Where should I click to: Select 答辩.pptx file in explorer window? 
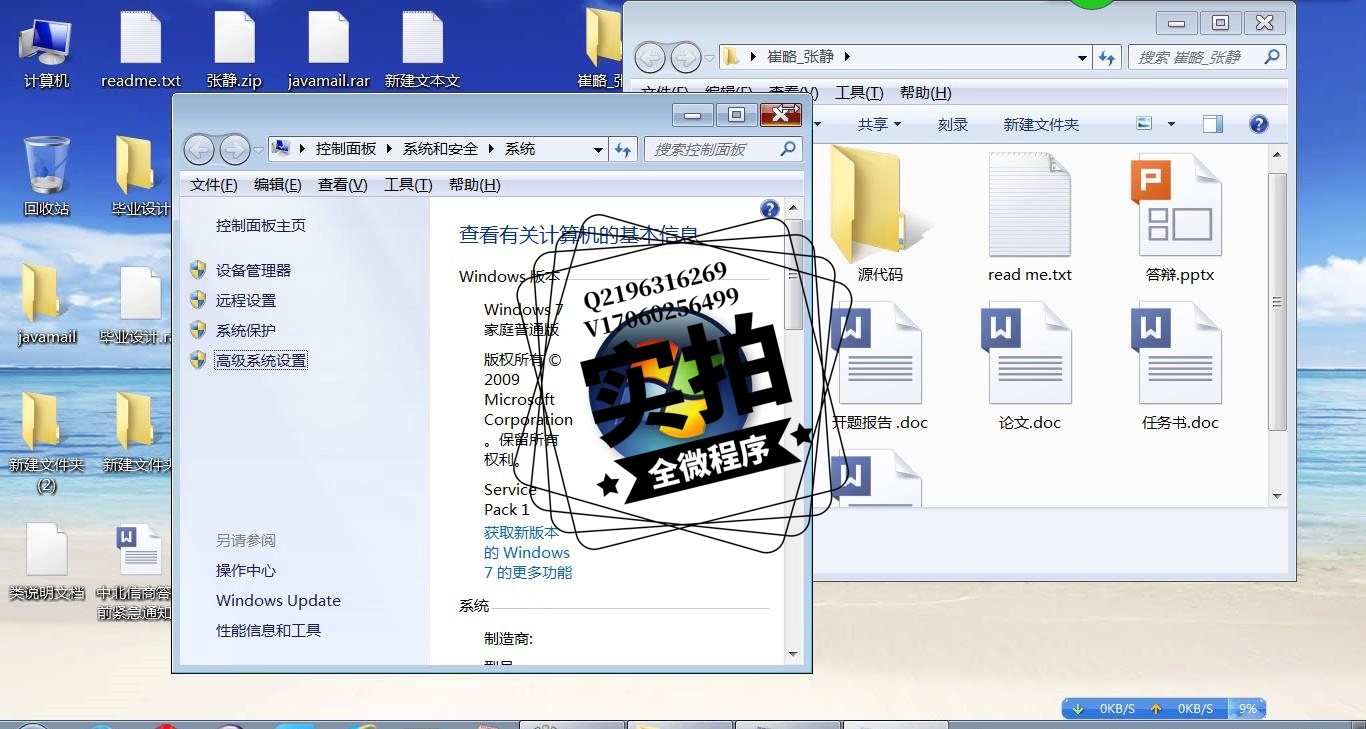pyautogui.click(x=1180, y=216)
